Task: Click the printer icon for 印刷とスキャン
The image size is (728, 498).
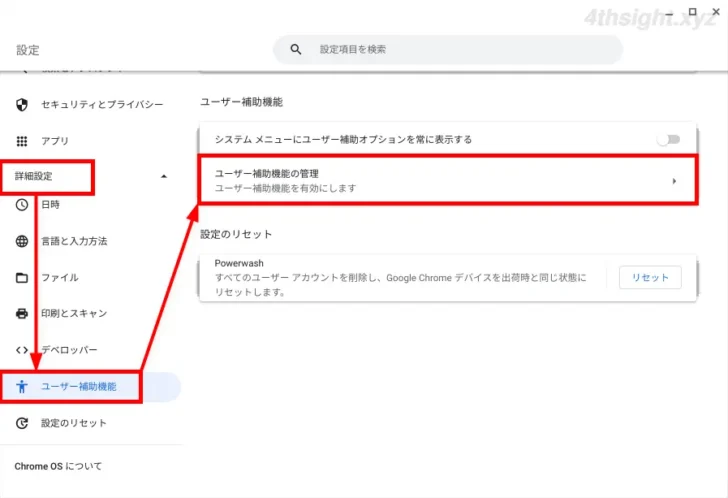Action: coord(22,314)
